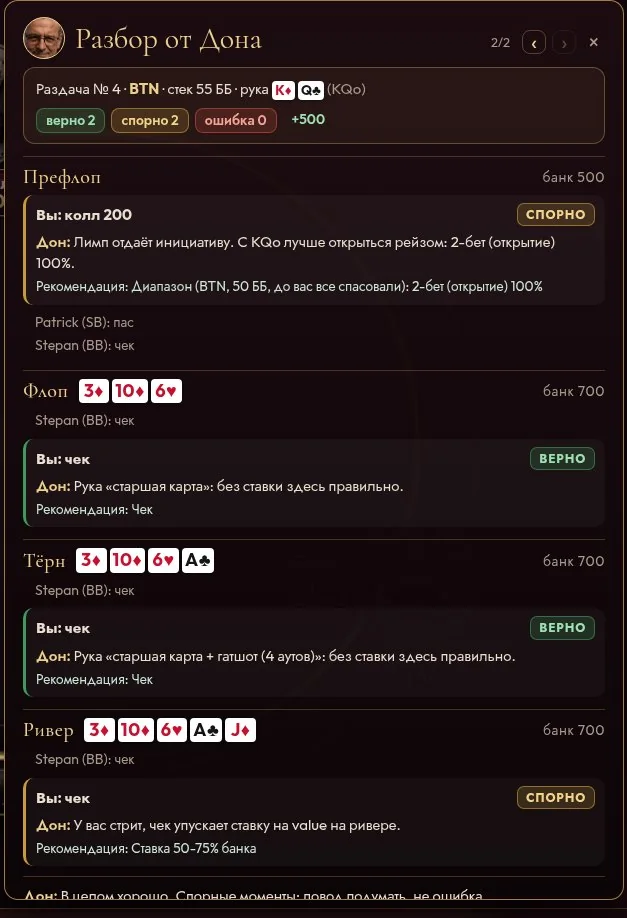627x918 pixels.
Task: Filter by 'спорно 2' badge
Action: (150, 121)
